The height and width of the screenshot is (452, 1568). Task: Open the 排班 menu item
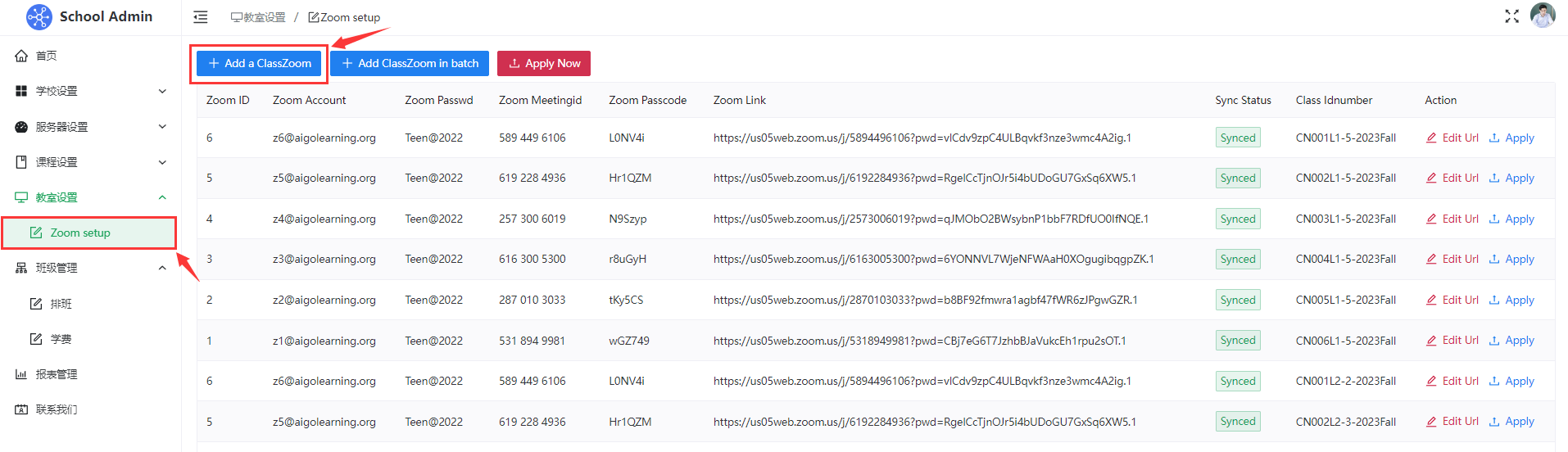[x=61, y=304]
